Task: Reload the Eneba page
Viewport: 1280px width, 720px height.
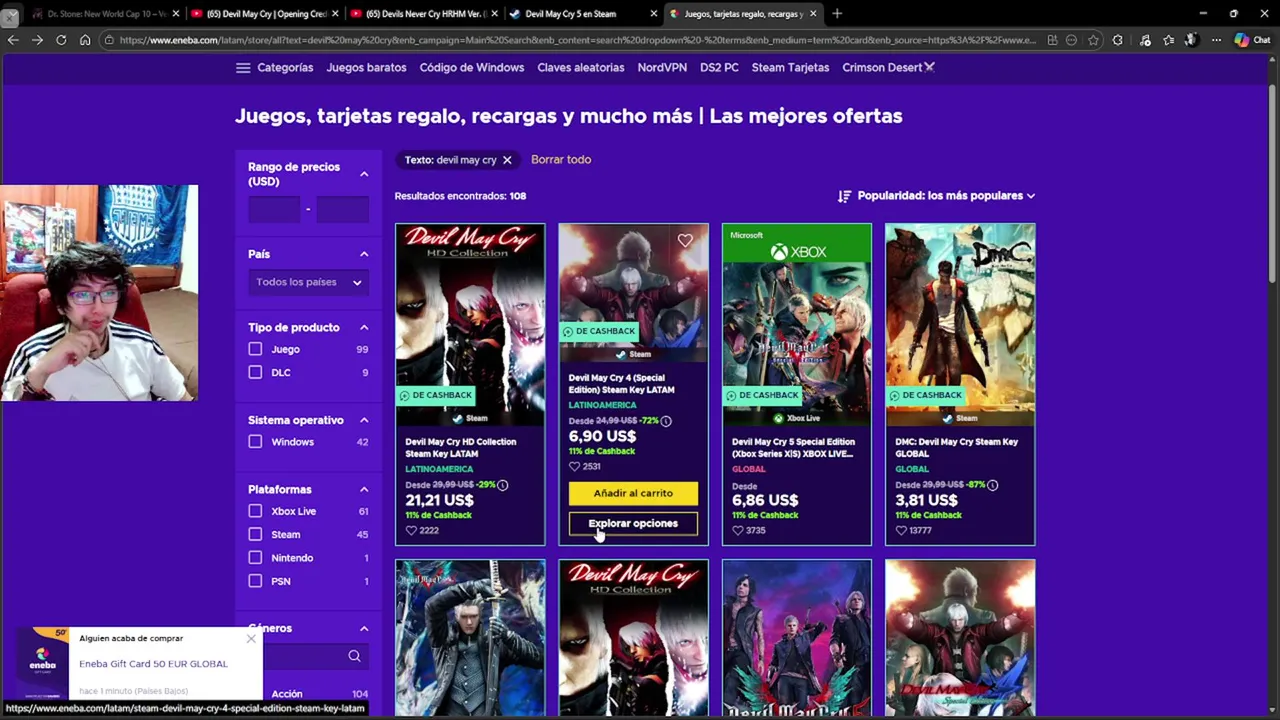Action: click(61, 40)
